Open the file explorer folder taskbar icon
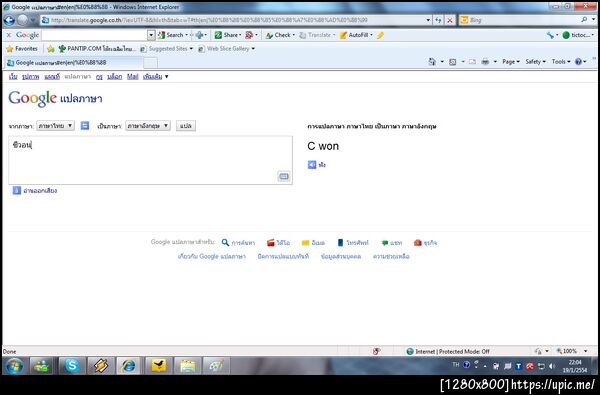600x395 pixels. pyautogui.click(x=187, y=366)
